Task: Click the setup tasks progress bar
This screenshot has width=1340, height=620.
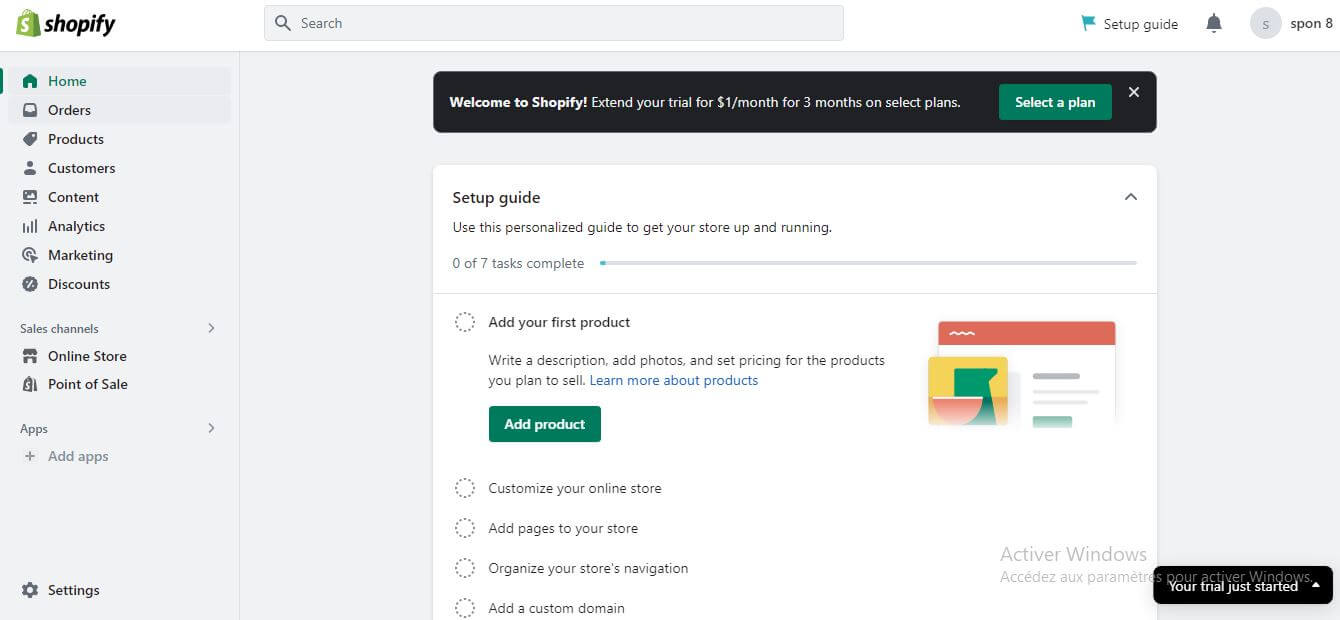Action: pos(867,263)
